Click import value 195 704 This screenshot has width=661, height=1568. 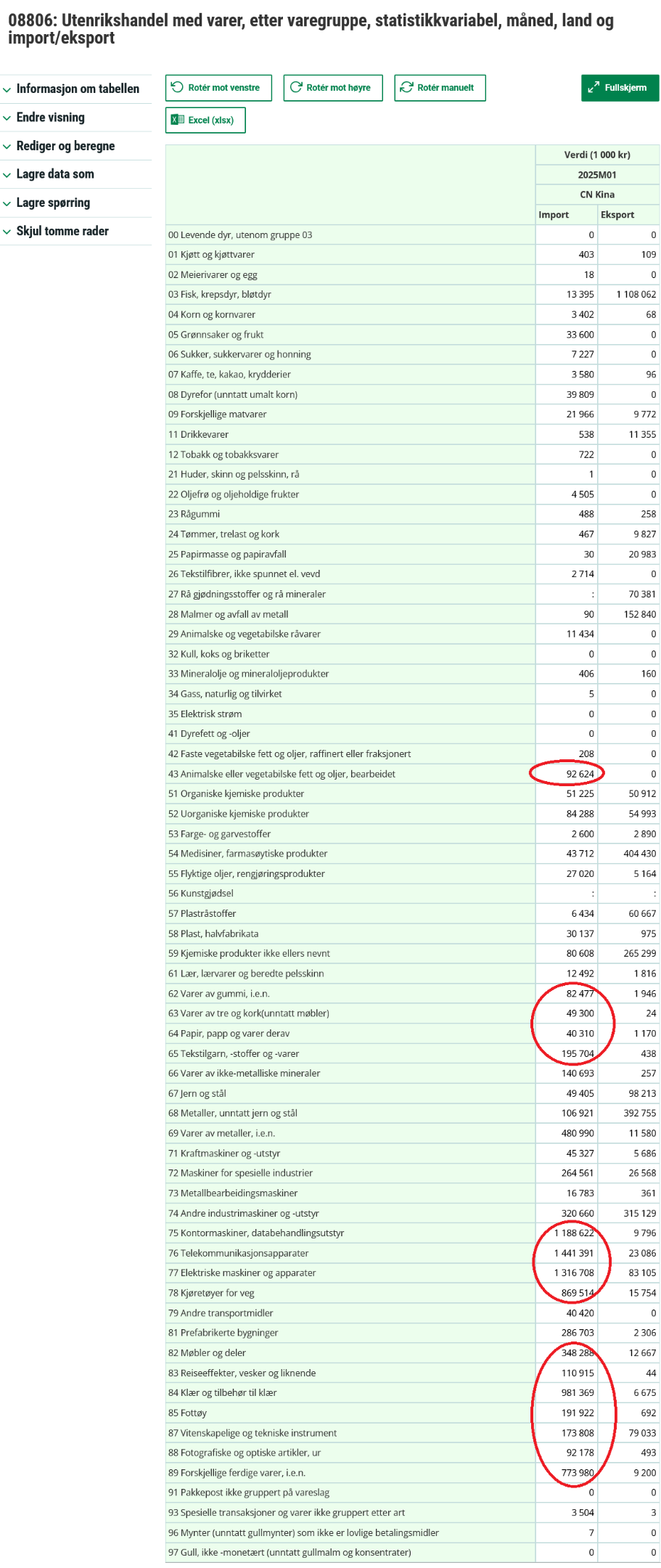point(578,1054)
